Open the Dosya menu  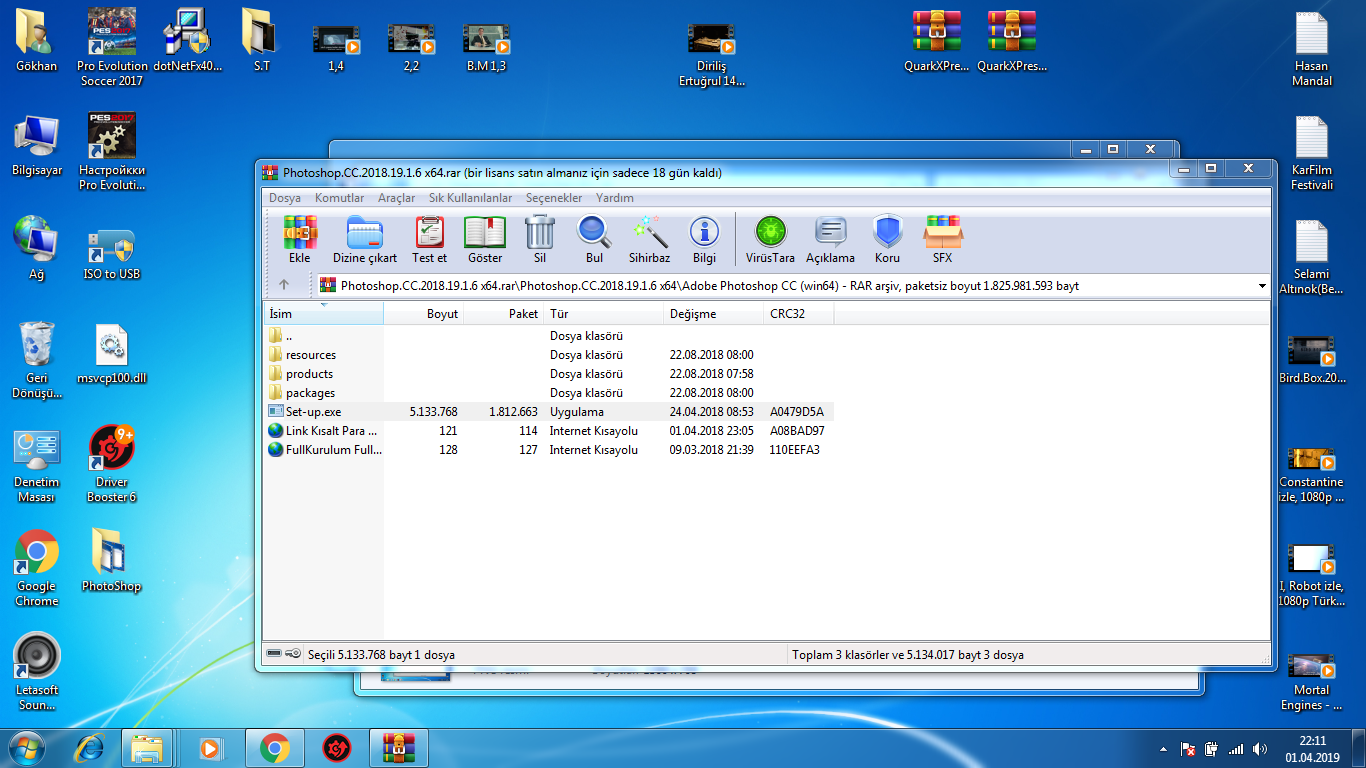(x=285, y=198)
